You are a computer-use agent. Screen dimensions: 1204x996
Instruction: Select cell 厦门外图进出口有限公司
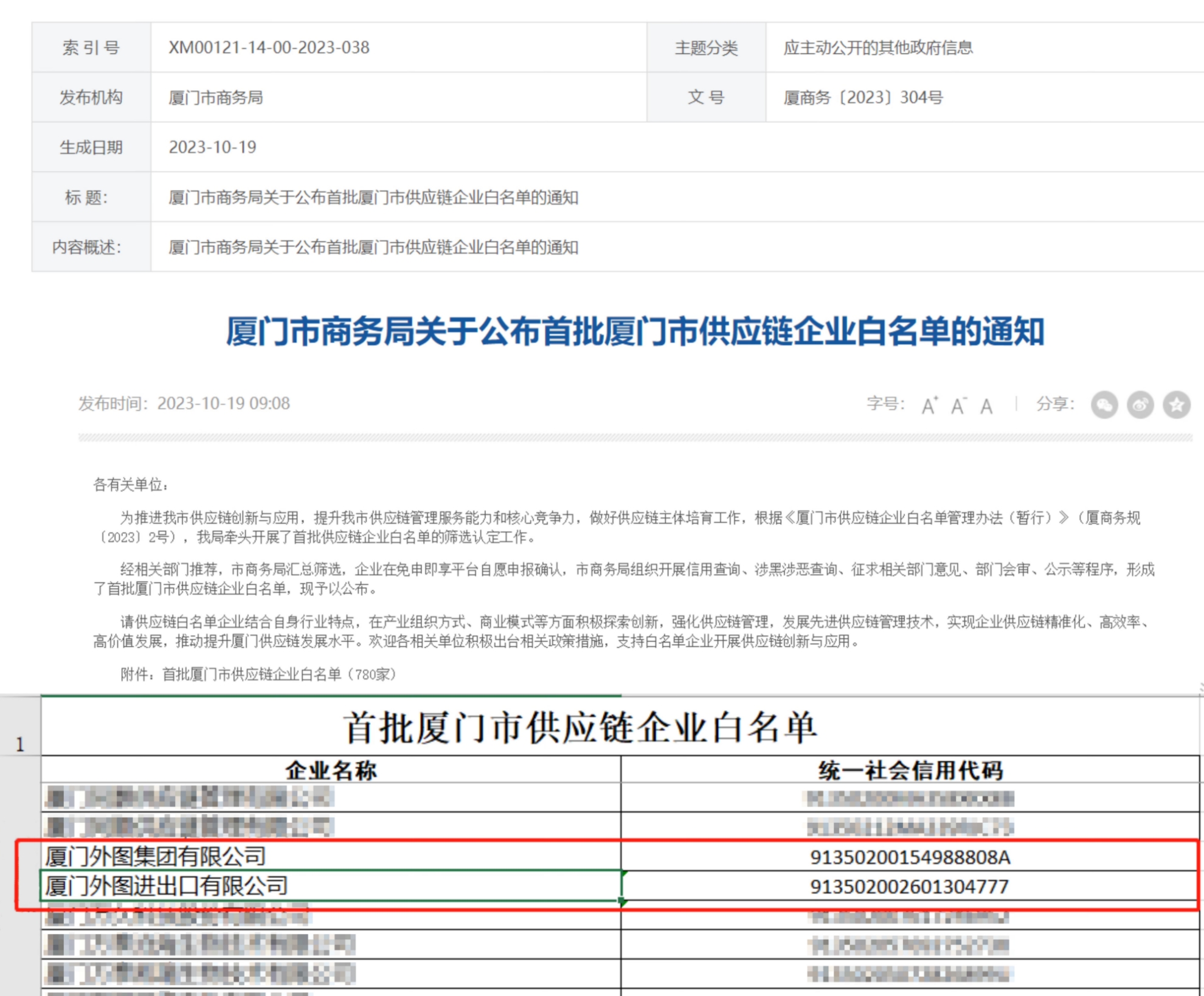tap(167, 886)
